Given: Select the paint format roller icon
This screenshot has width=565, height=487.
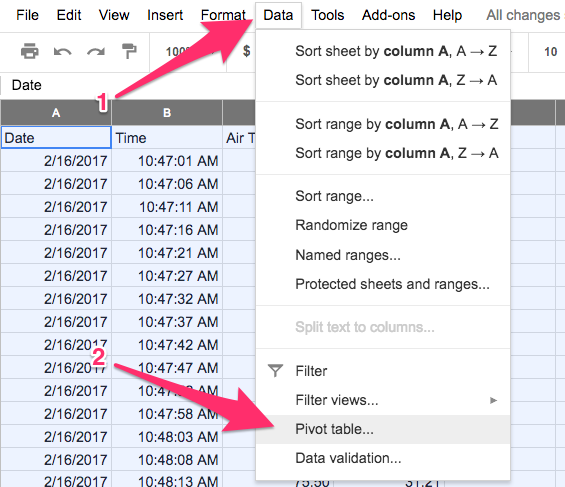Looking at the screenshot, I should 129,51.
